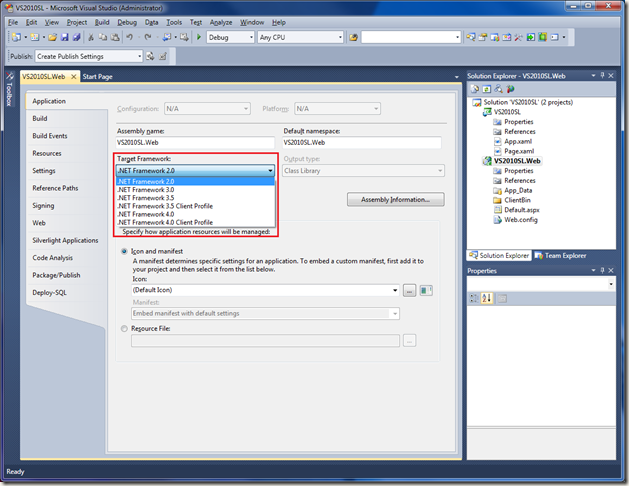629x486 pixels.
Task: Click the Publish Web toolbar icon
Action: (x=150, y=56)
